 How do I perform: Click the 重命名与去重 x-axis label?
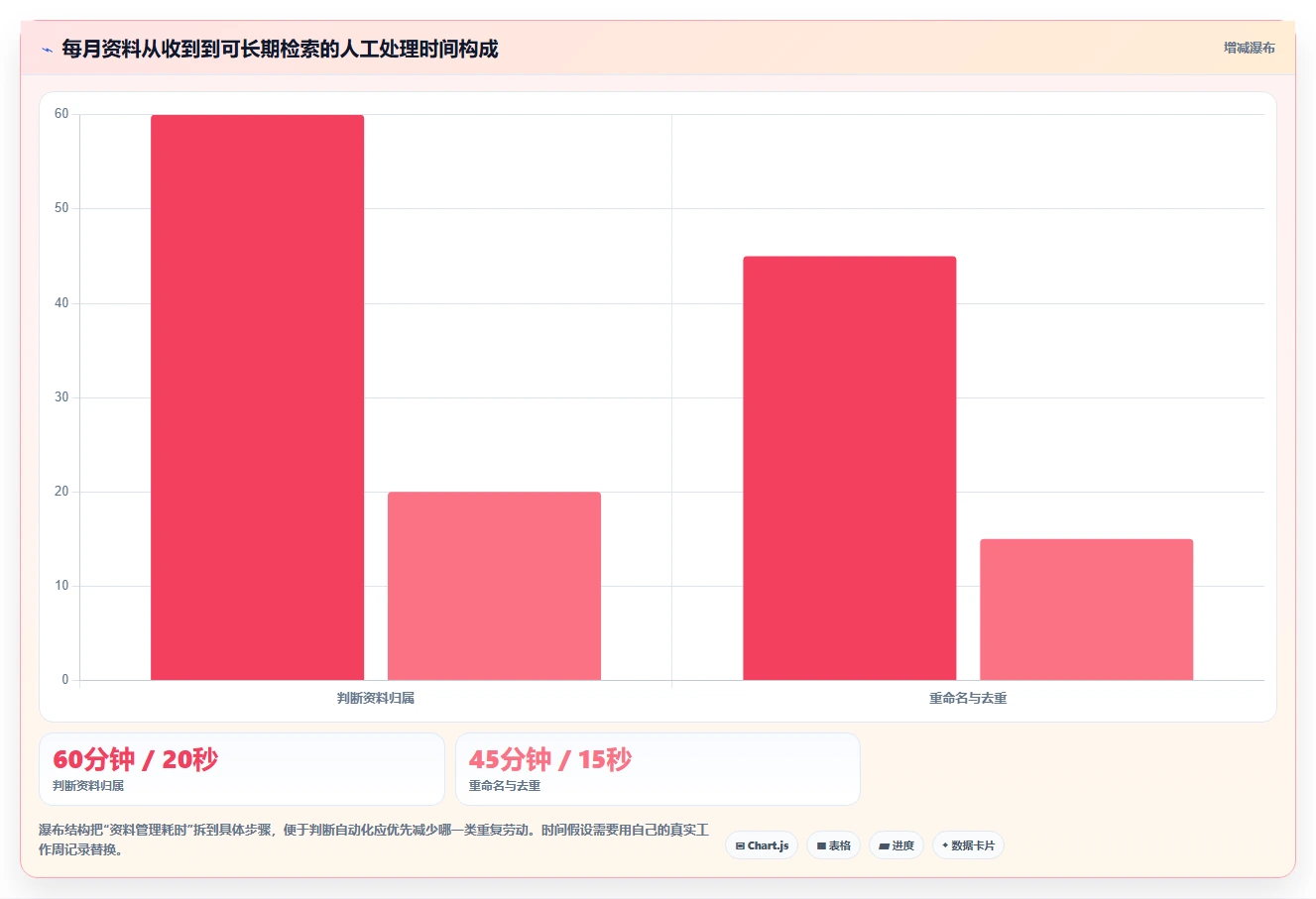point(968,698)
